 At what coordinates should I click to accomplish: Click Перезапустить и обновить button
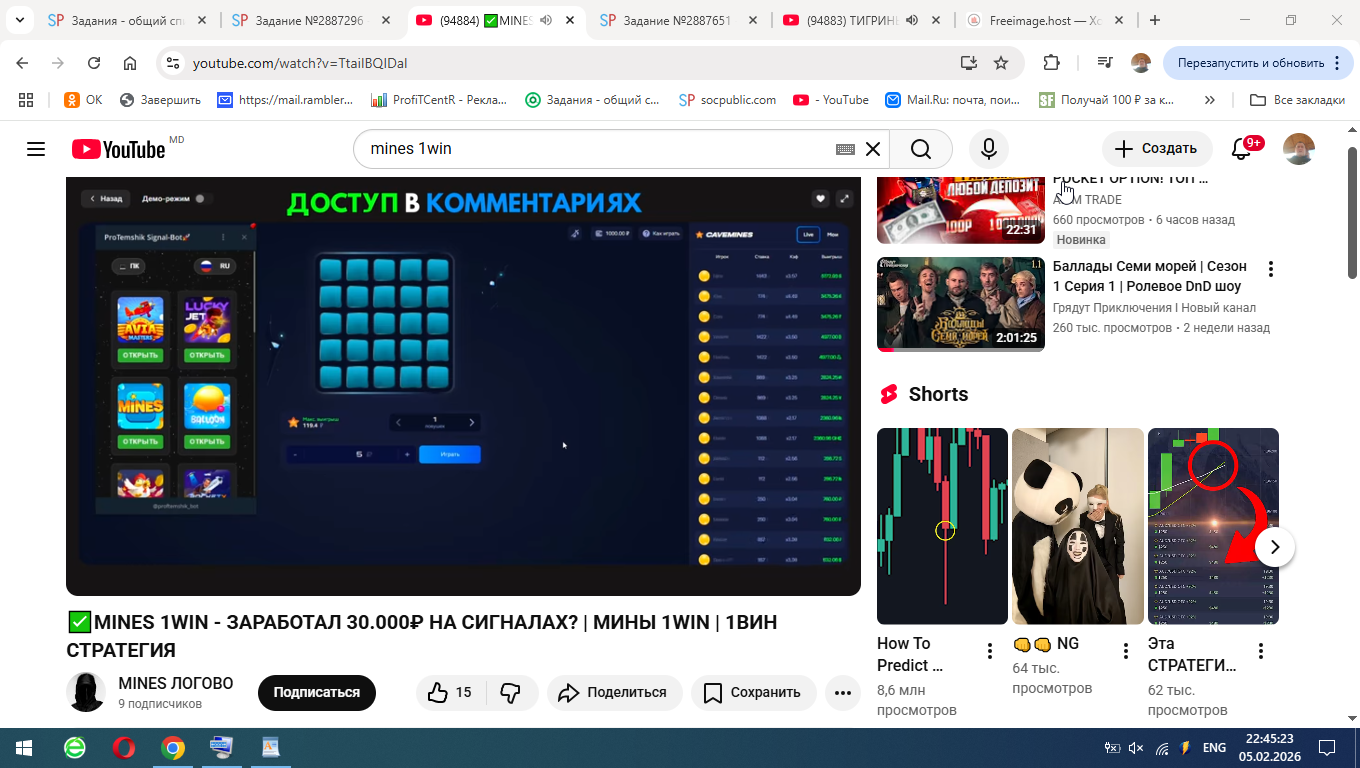[1258, 63]
